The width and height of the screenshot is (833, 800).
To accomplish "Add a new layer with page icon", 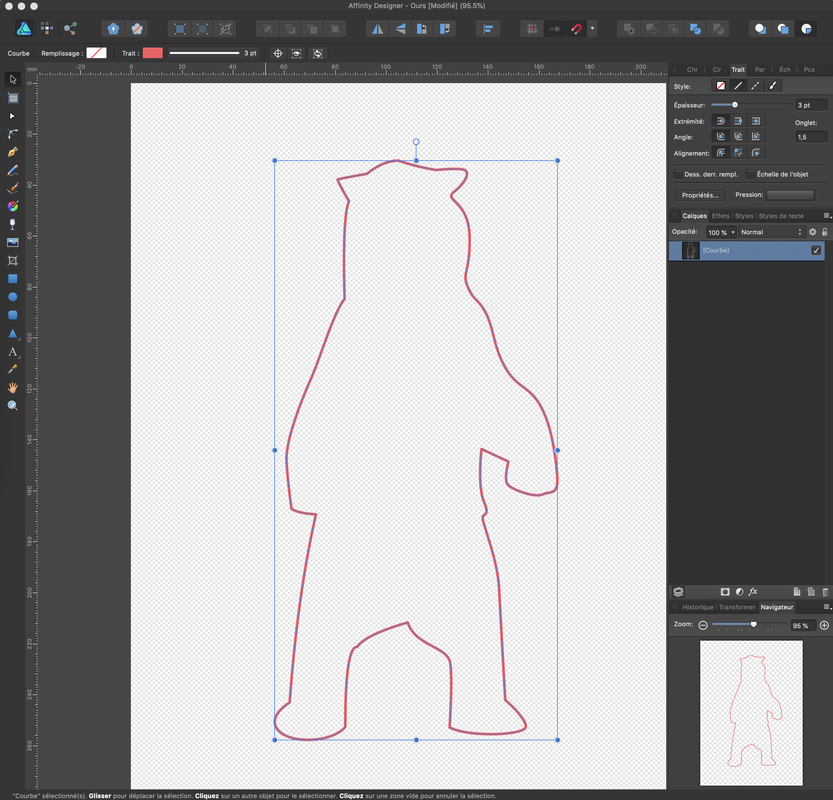I will pyautogui.click(x=797, y=592).
